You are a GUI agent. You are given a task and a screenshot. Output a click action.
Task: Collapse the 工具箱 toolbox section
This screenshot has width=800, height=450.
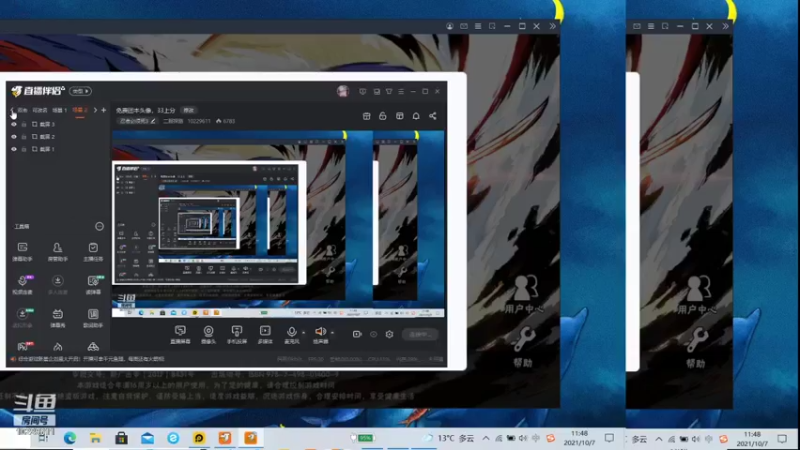tap(99, 226)
